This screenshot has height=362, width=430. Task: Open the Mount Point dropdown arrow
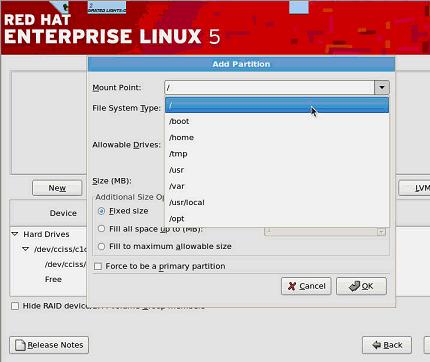tap(382, 88)
